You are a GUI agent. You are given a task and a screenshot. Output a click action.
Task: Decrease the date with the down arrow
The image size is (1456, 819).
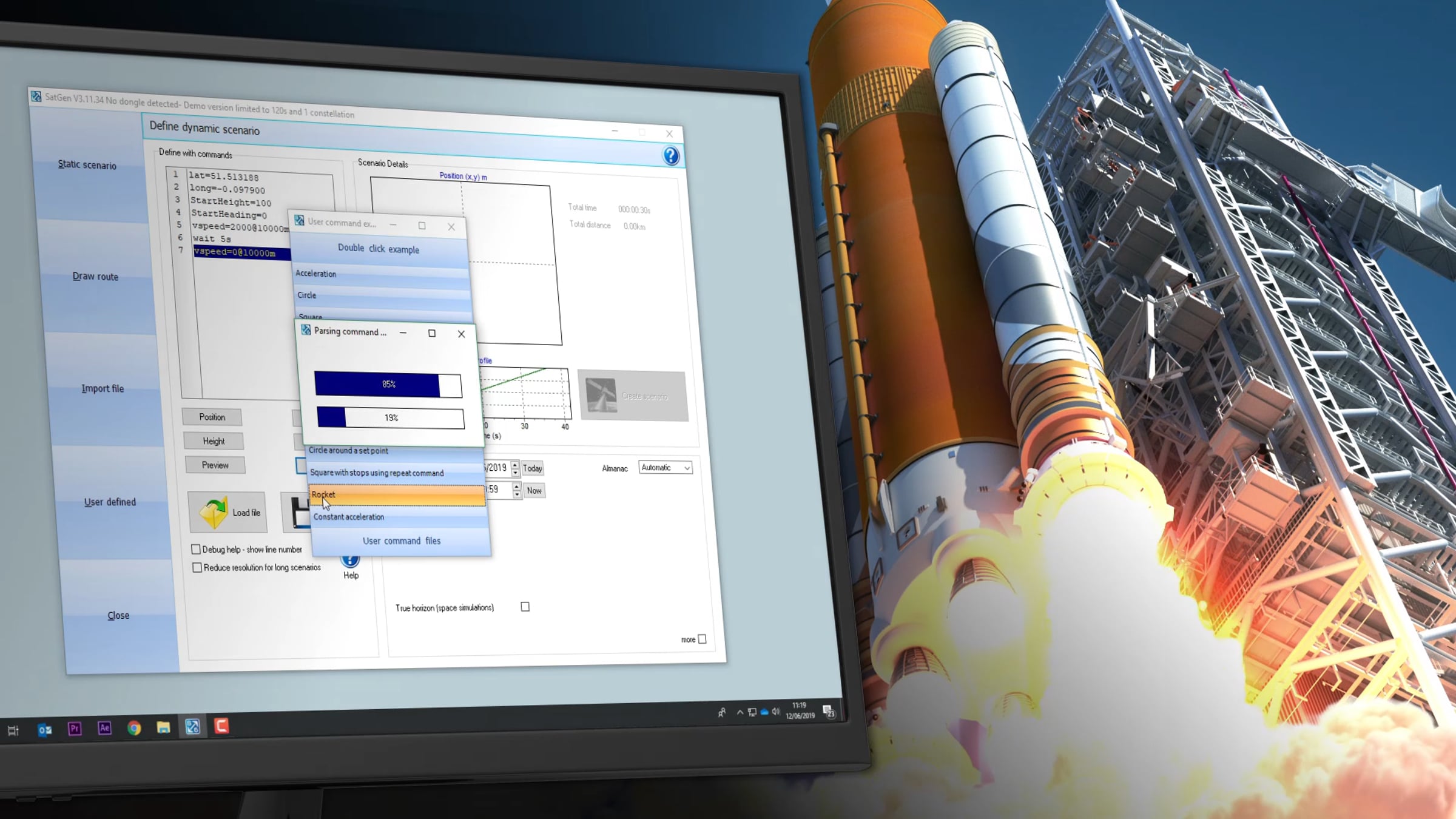coord(516,472)
